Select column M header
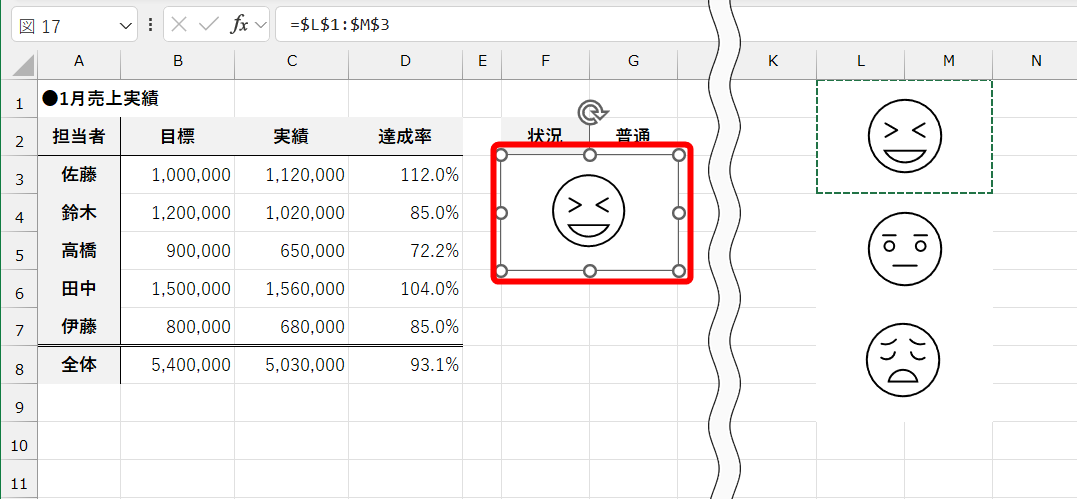1077x499 pixels. click(949, 61)
